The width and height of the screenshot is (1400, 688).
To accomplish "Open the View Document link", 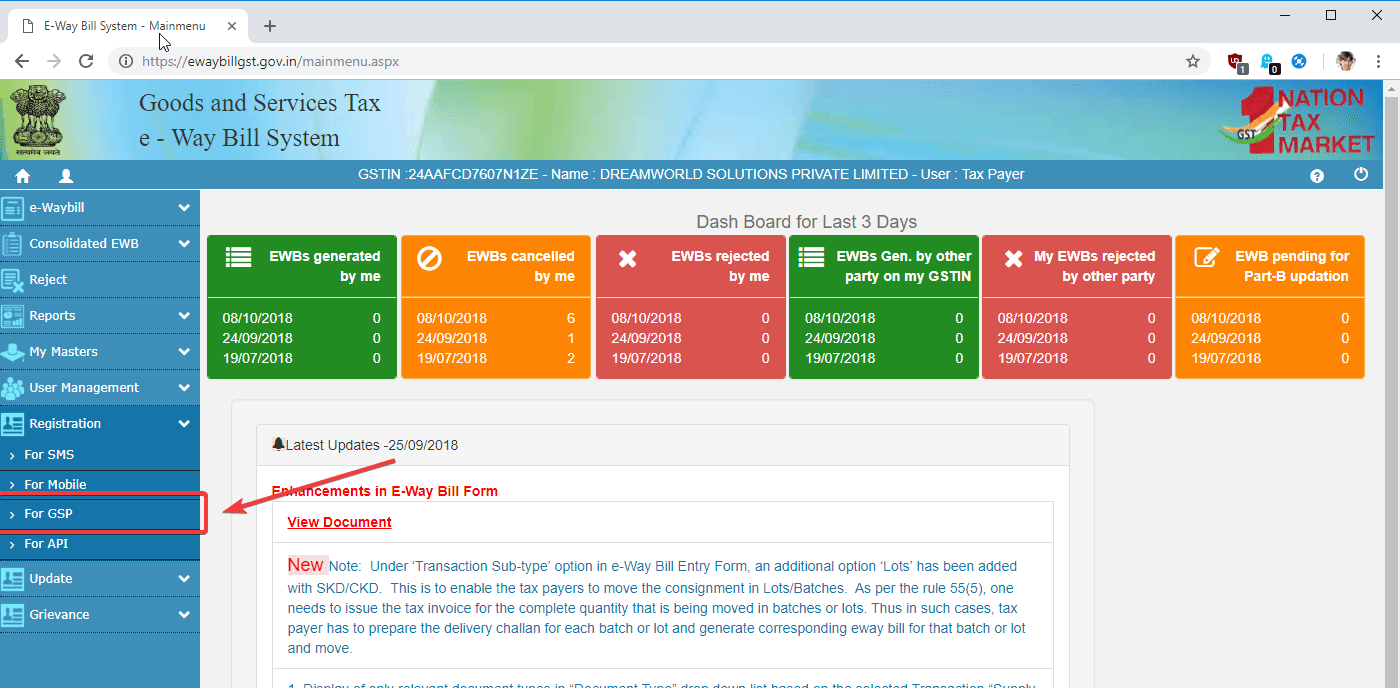I will coord(339,522).
